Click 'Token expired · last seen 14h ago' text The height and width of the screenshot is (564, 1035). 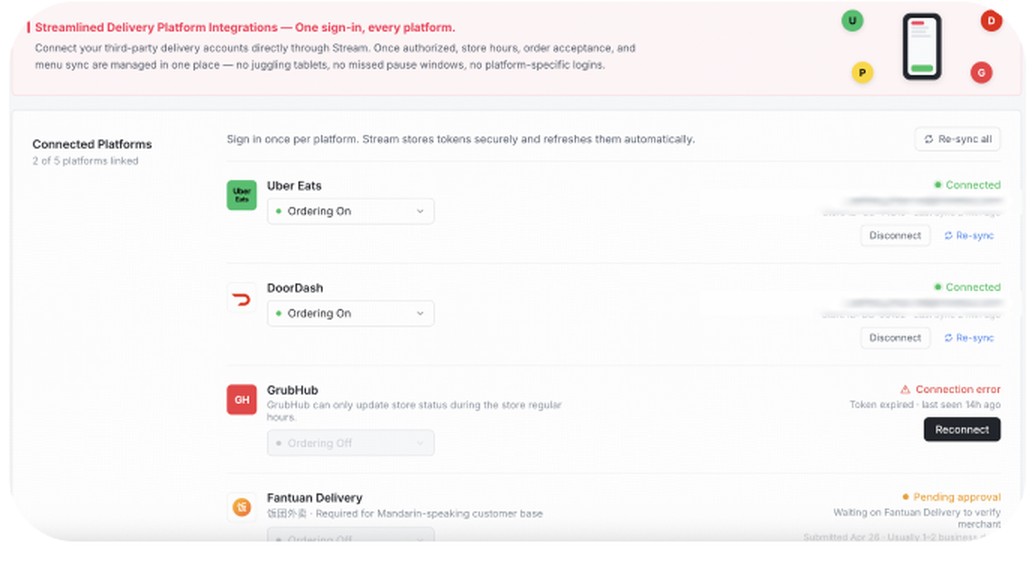(x=925, y=405)
